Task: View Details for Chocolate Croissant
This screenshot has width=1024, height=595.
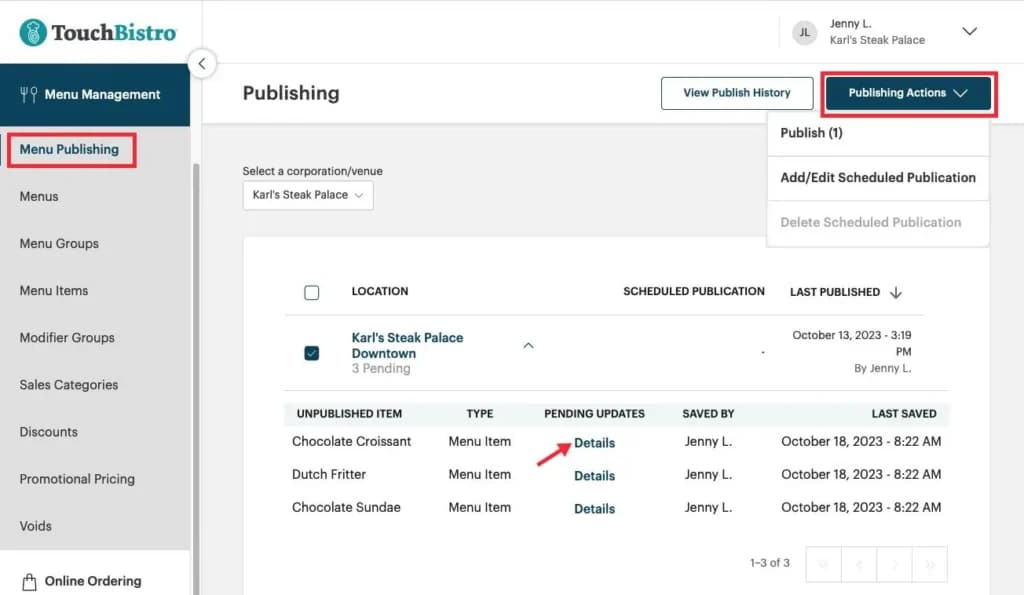Action: pos(594,443)
